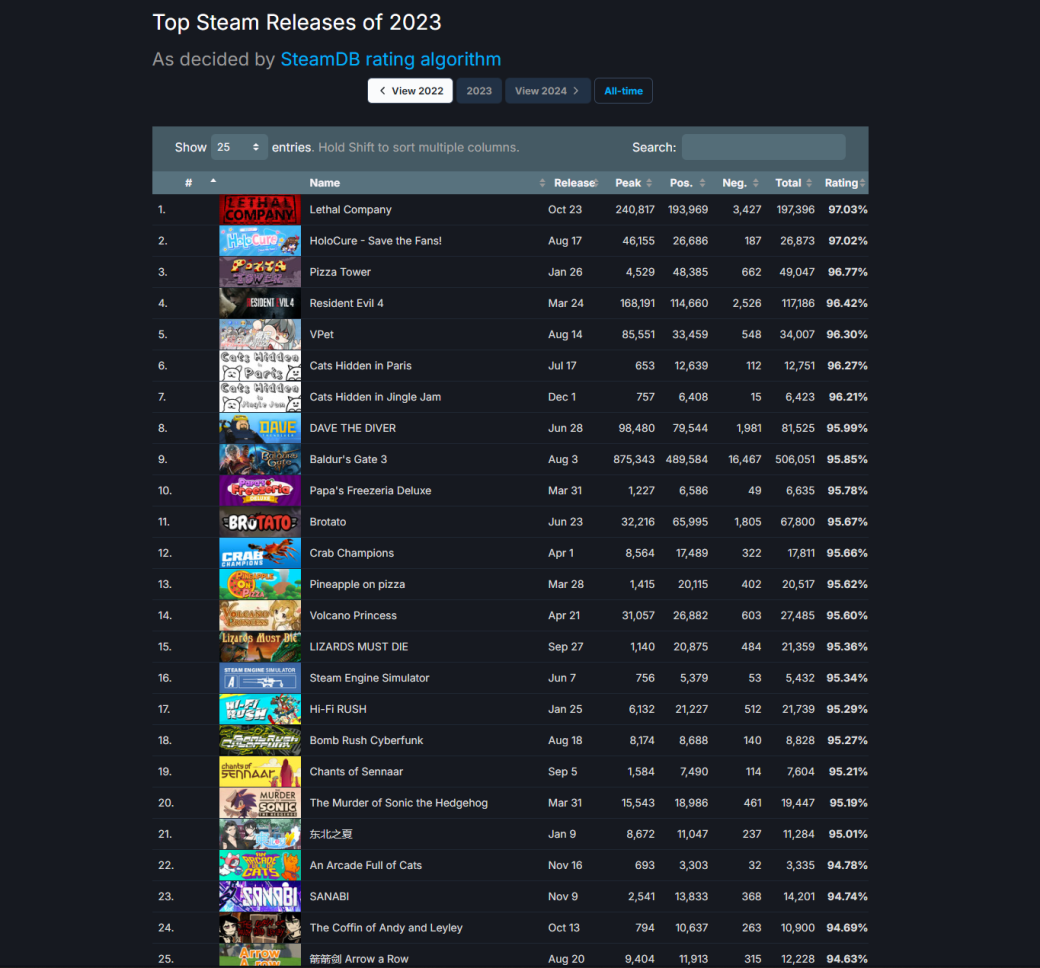Open Bomb Rush Cyberfunk thumbnail
The image size is (1040, 968).
tap(260, 740)
